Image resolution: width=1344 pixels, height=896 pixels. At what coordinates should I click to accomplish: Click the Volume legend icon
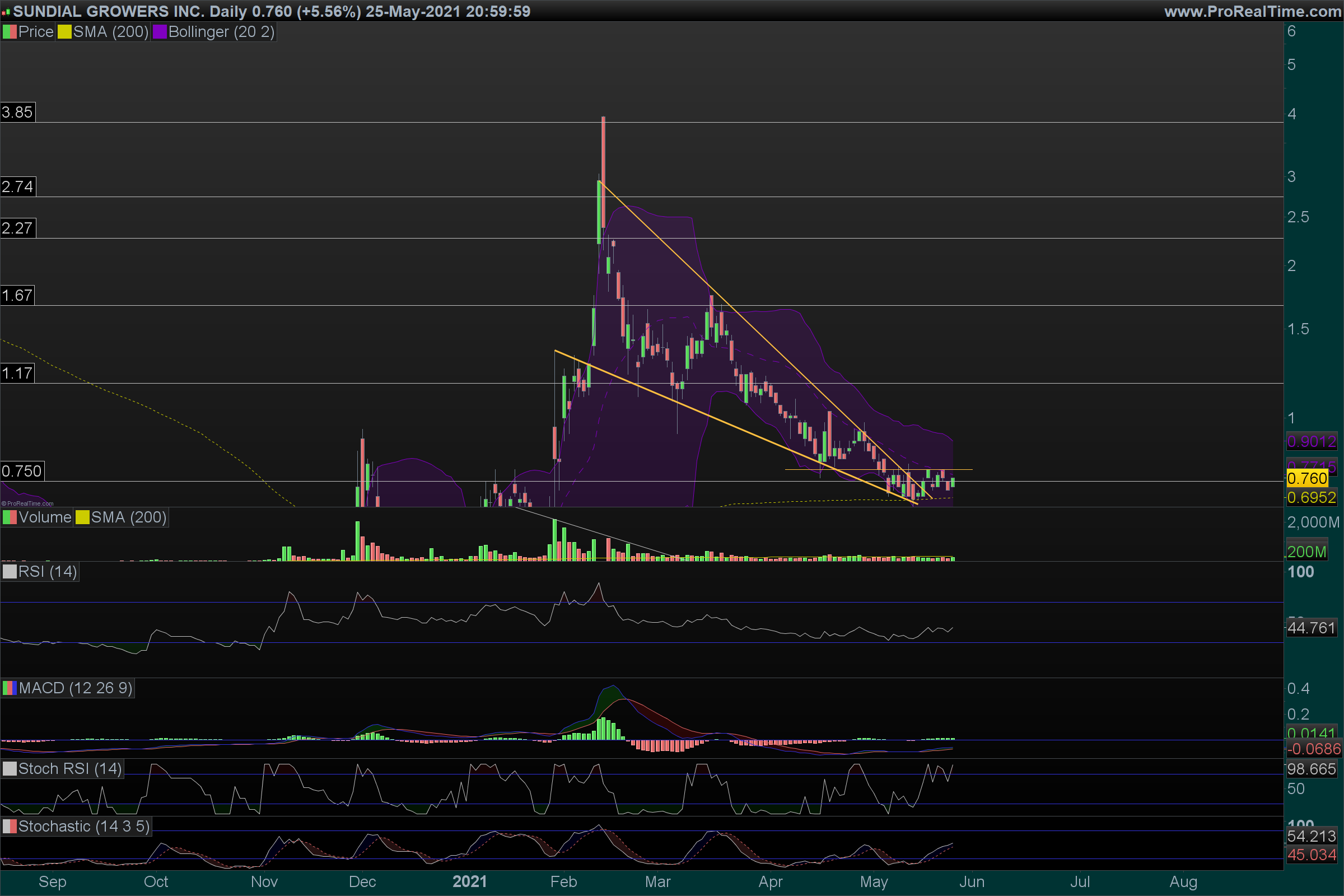click(x=10, y=517)
